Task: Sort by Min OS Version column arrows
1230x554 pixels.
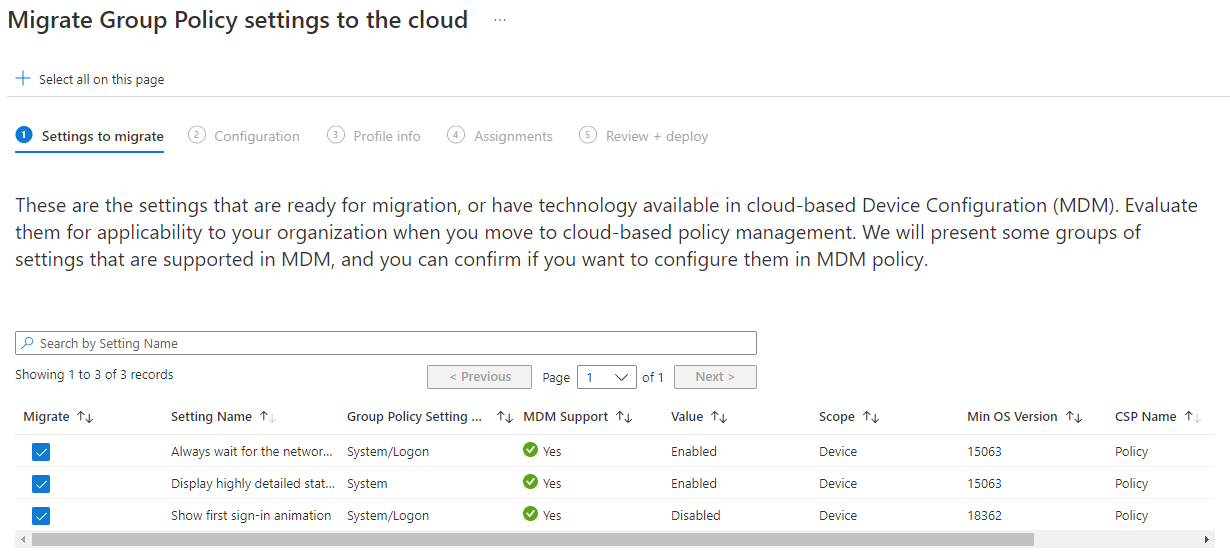Action: click(x=1074, y=417)
